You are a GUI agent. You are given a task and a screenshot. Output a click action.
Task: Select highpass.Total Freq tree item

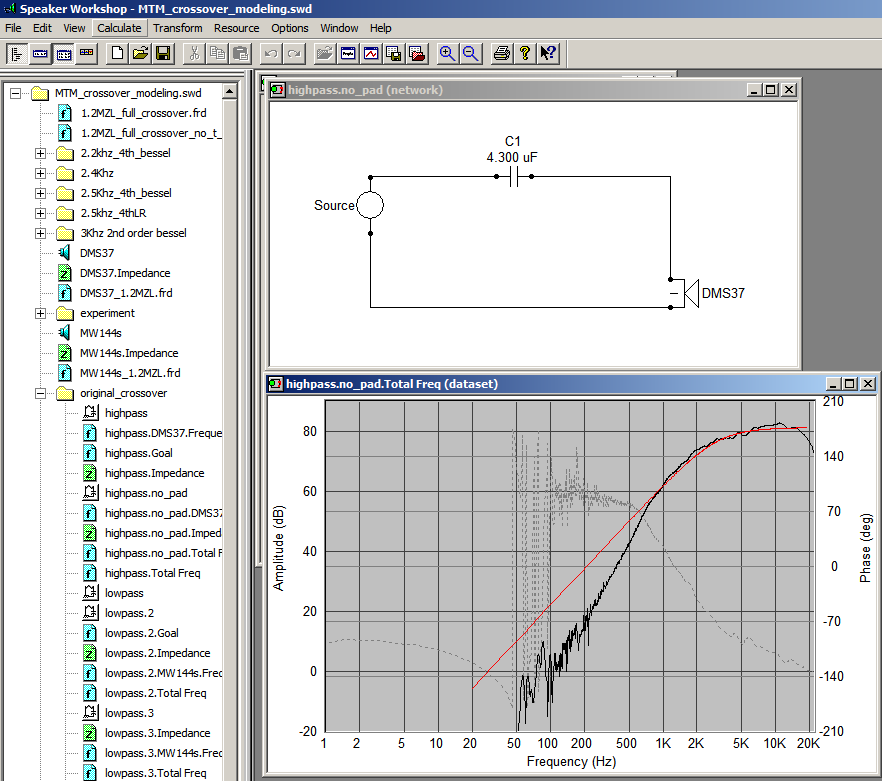click(152, 573)
